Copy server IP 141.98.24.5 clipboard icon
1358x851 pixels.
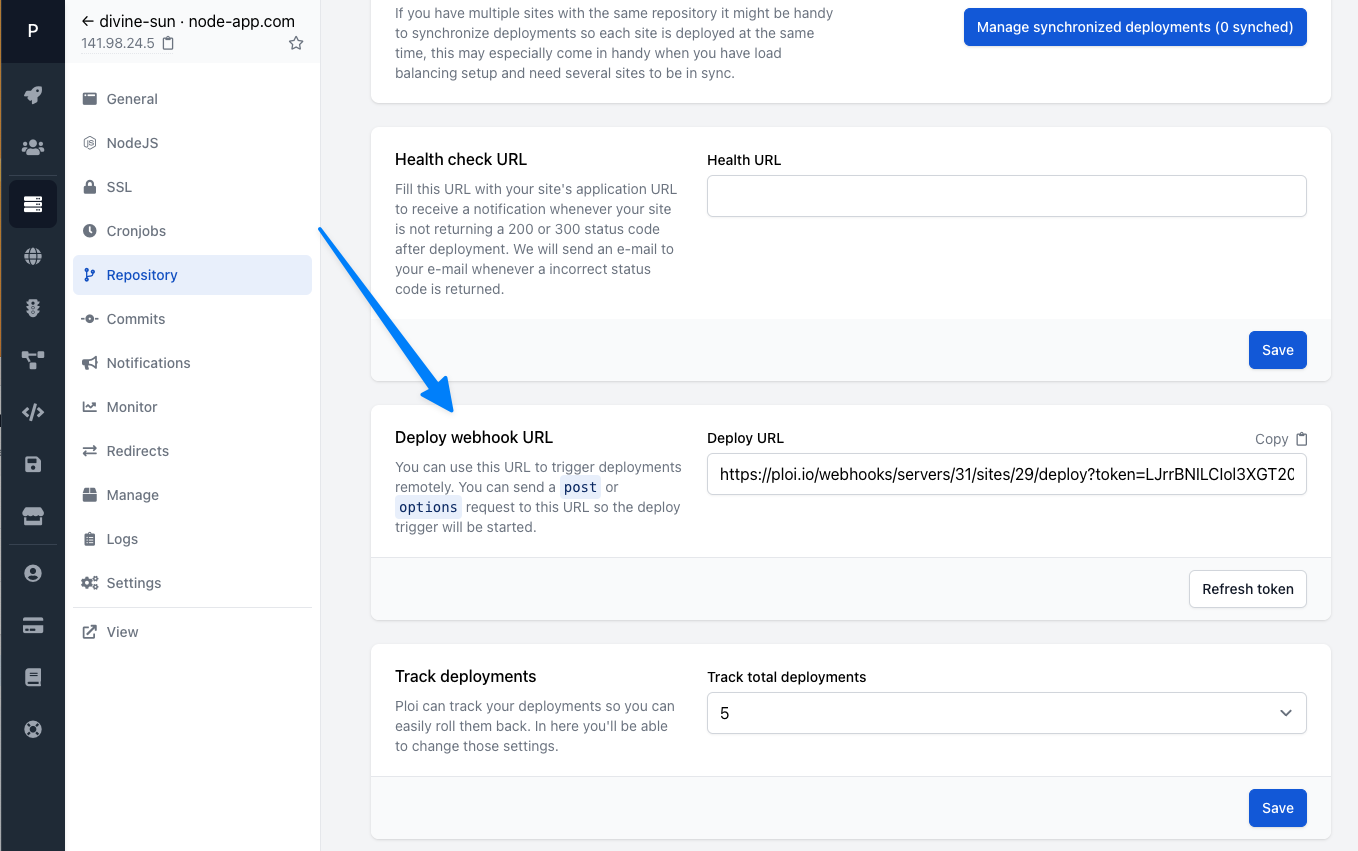168,43
